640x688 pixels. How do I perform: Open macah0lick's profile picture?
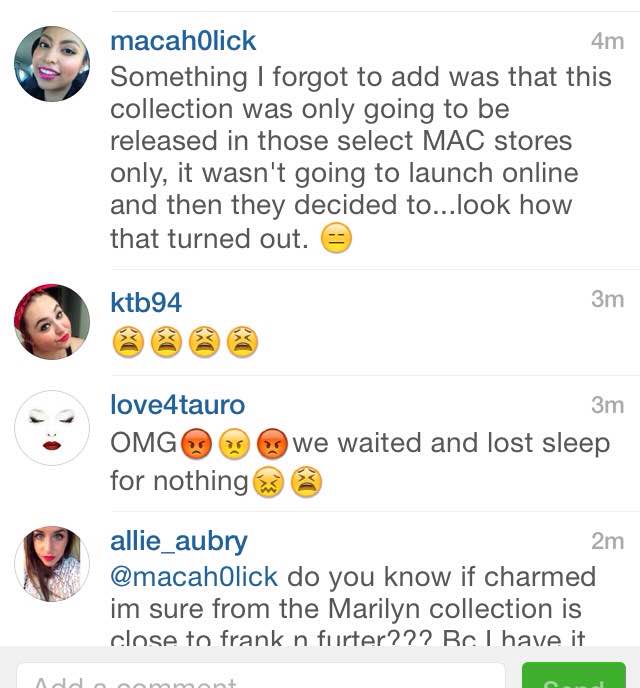point(52,64)
